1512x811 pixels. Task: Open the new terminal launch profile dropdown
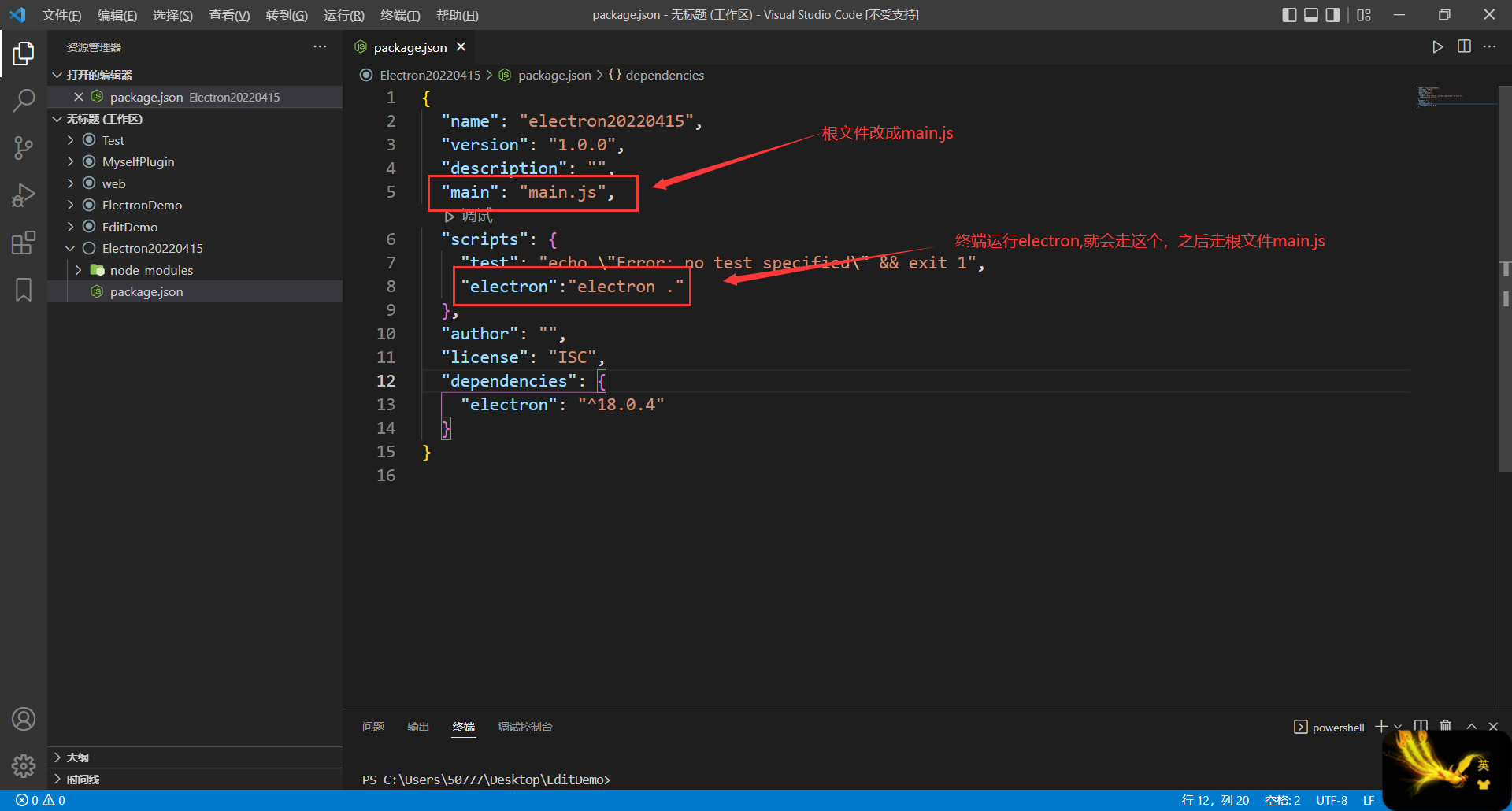click(1398, 727)
